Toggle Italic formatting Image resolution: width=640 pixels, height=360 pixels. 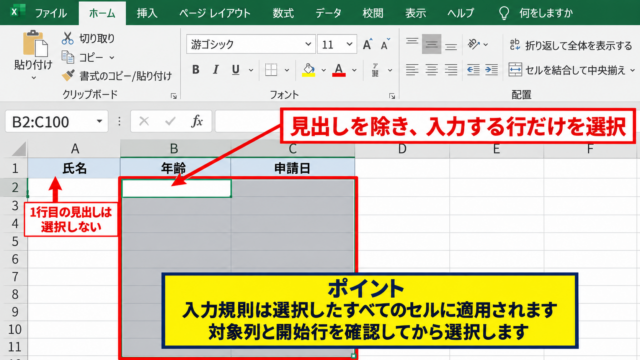[216, 70]
